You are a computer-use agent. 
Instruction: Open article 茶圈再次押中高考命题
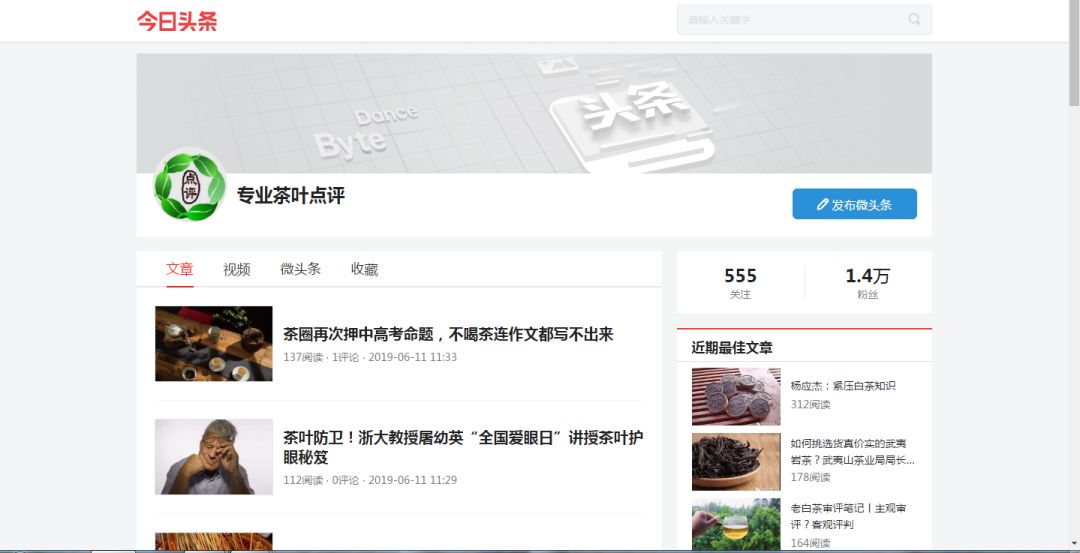448,335
